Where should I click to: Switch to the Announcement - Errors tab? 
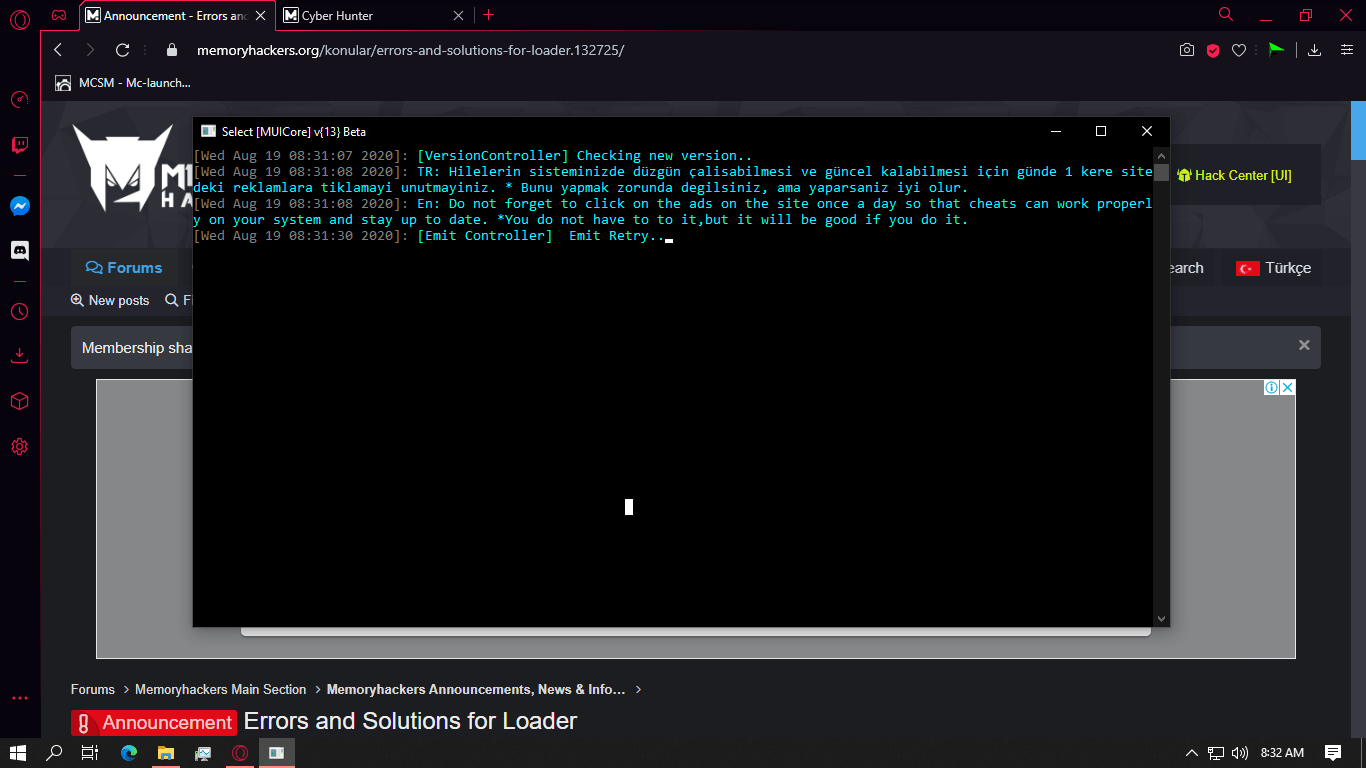[x=175, y=15]
